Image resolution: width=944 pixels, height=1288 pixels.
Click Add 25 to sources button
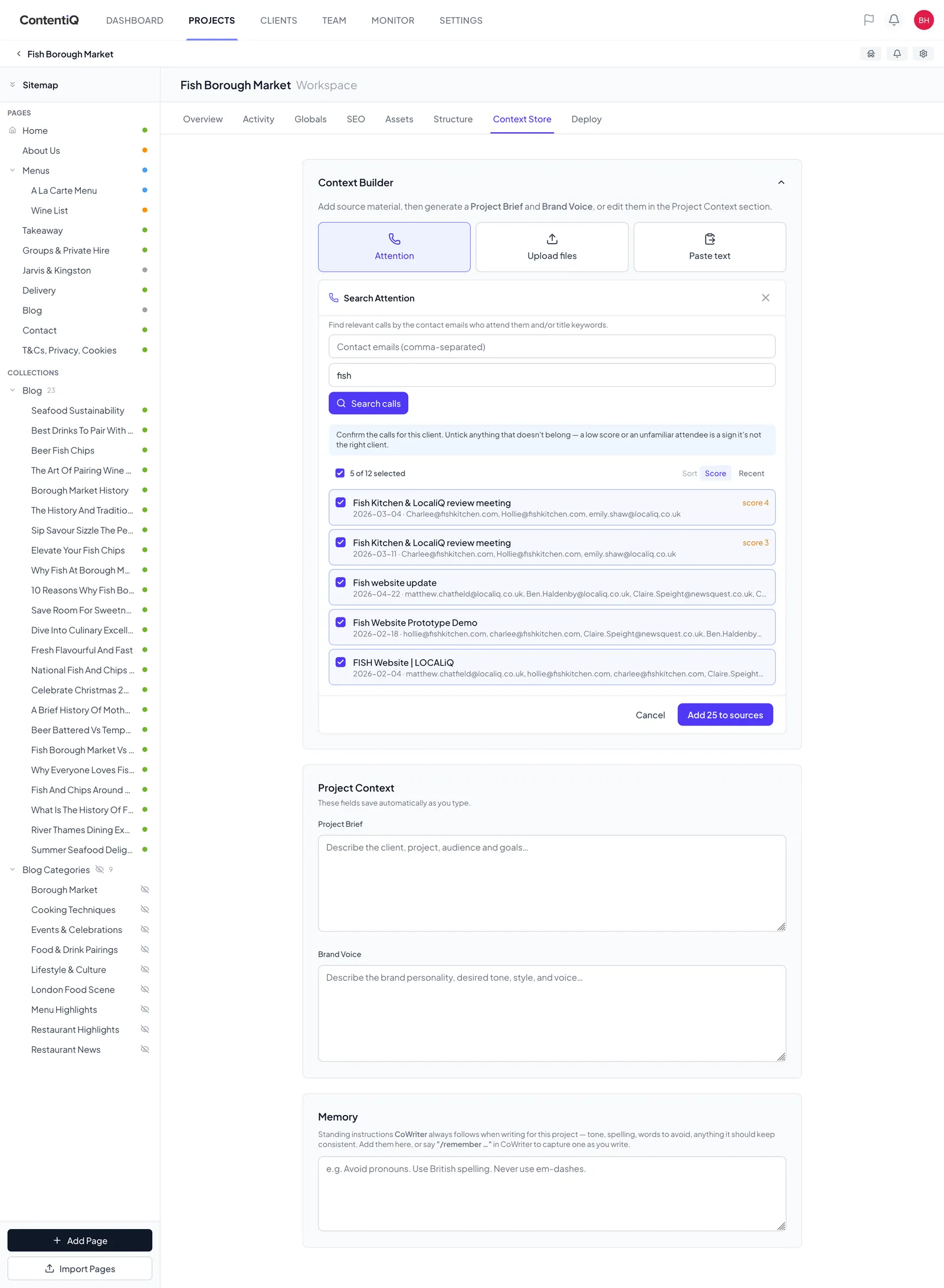[x=725, y=715]
